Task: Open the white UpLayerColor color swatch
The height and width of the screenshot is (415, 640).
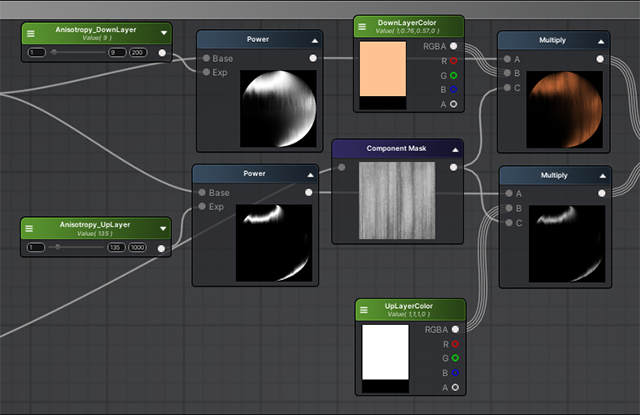Action: click(x=384, y=351)
